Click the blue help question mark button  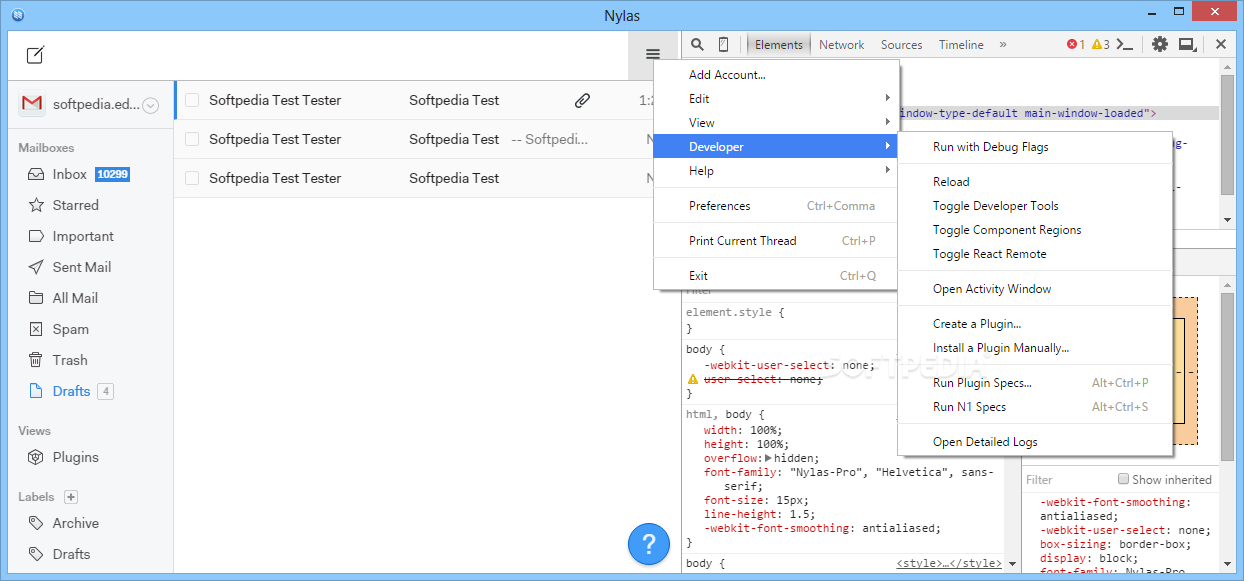coord(648,544)
